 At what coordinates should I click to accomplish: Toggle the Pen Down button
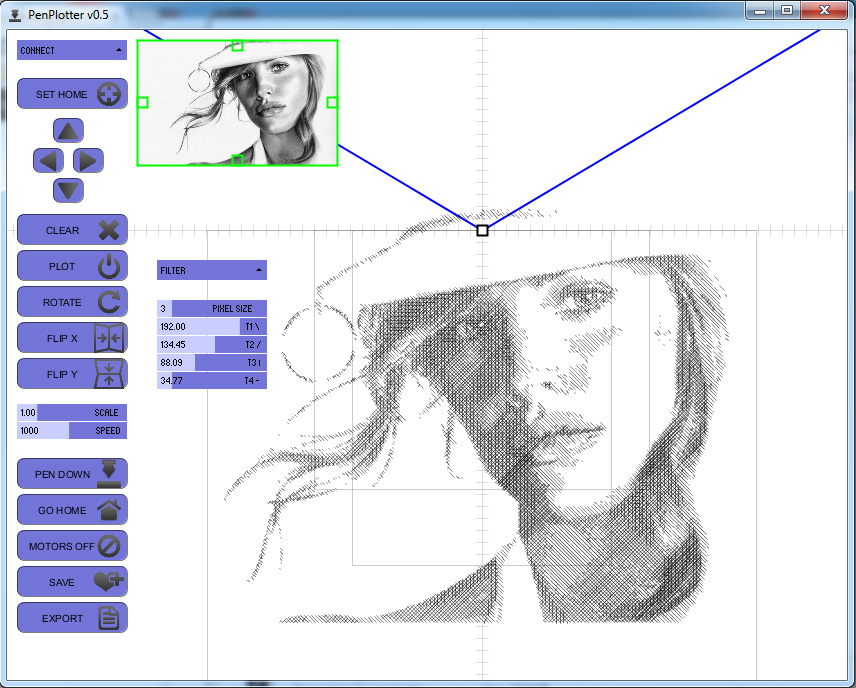72,474
